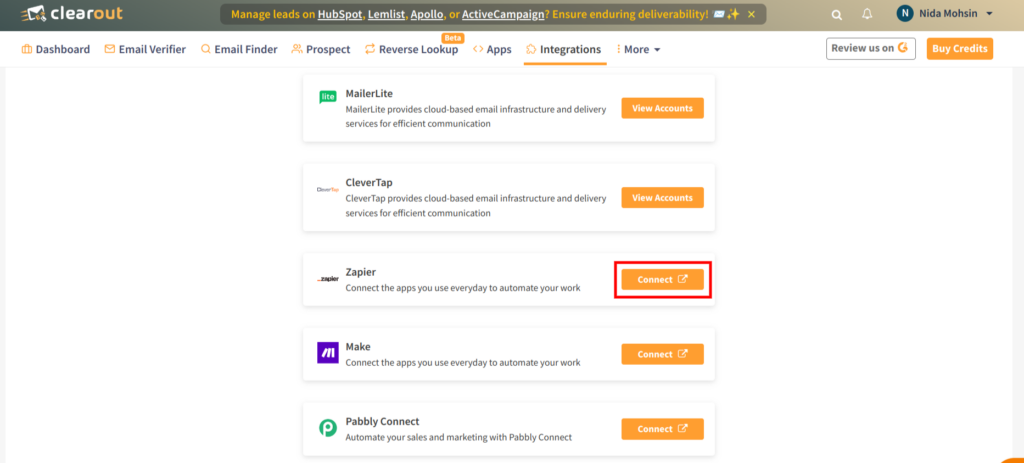Image resolution: width=1024 pixels, height=463 pixels.
Task: Click the Reverse Lookup arrows icon
Action: (x=370, y=49)
